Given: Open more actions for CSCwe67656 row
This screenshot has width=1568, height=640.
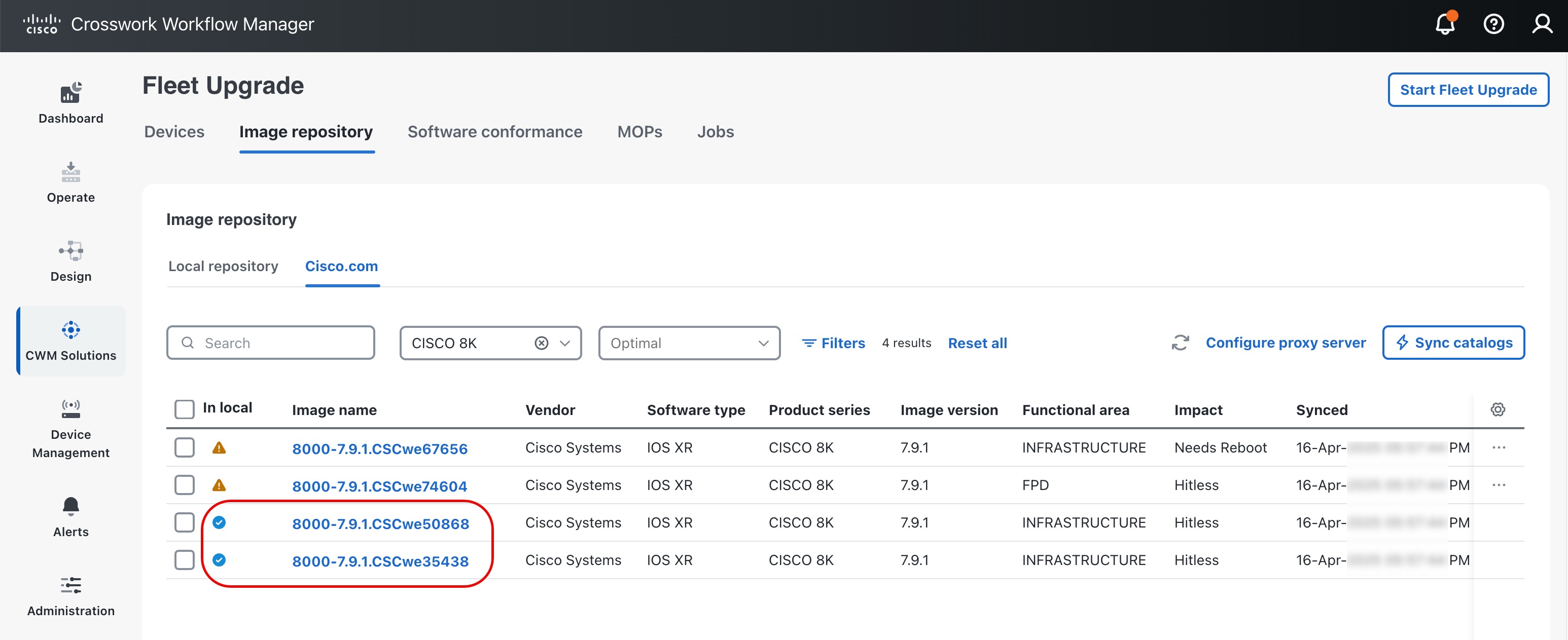Looking at the screenshot, I should [x=1499, y=448].
